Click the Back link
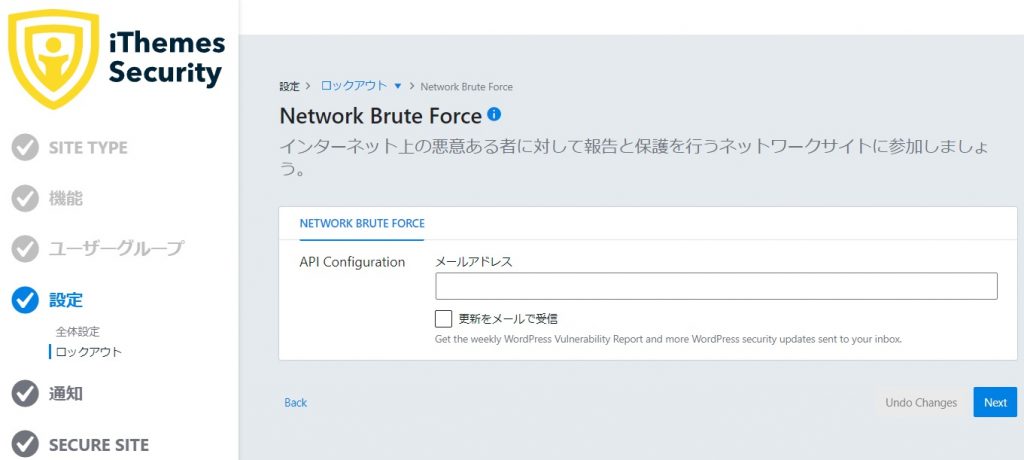1024x460 pixels. coord(295,402)
